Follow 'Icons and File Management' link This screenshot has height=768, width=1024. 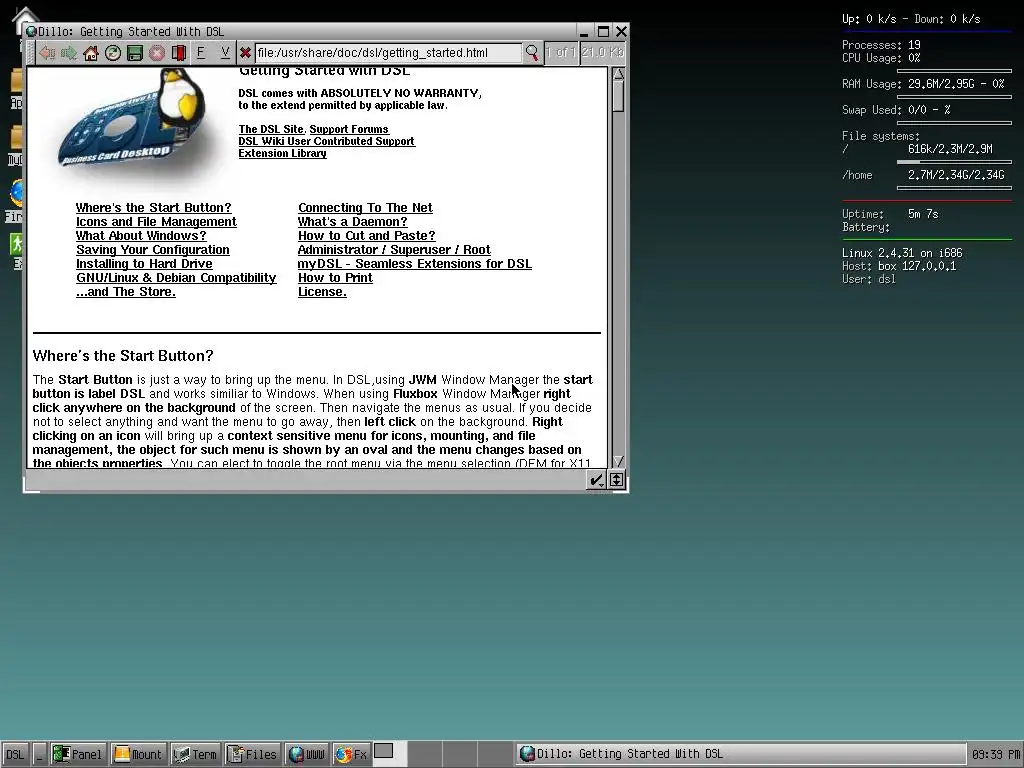pos(156,222)
